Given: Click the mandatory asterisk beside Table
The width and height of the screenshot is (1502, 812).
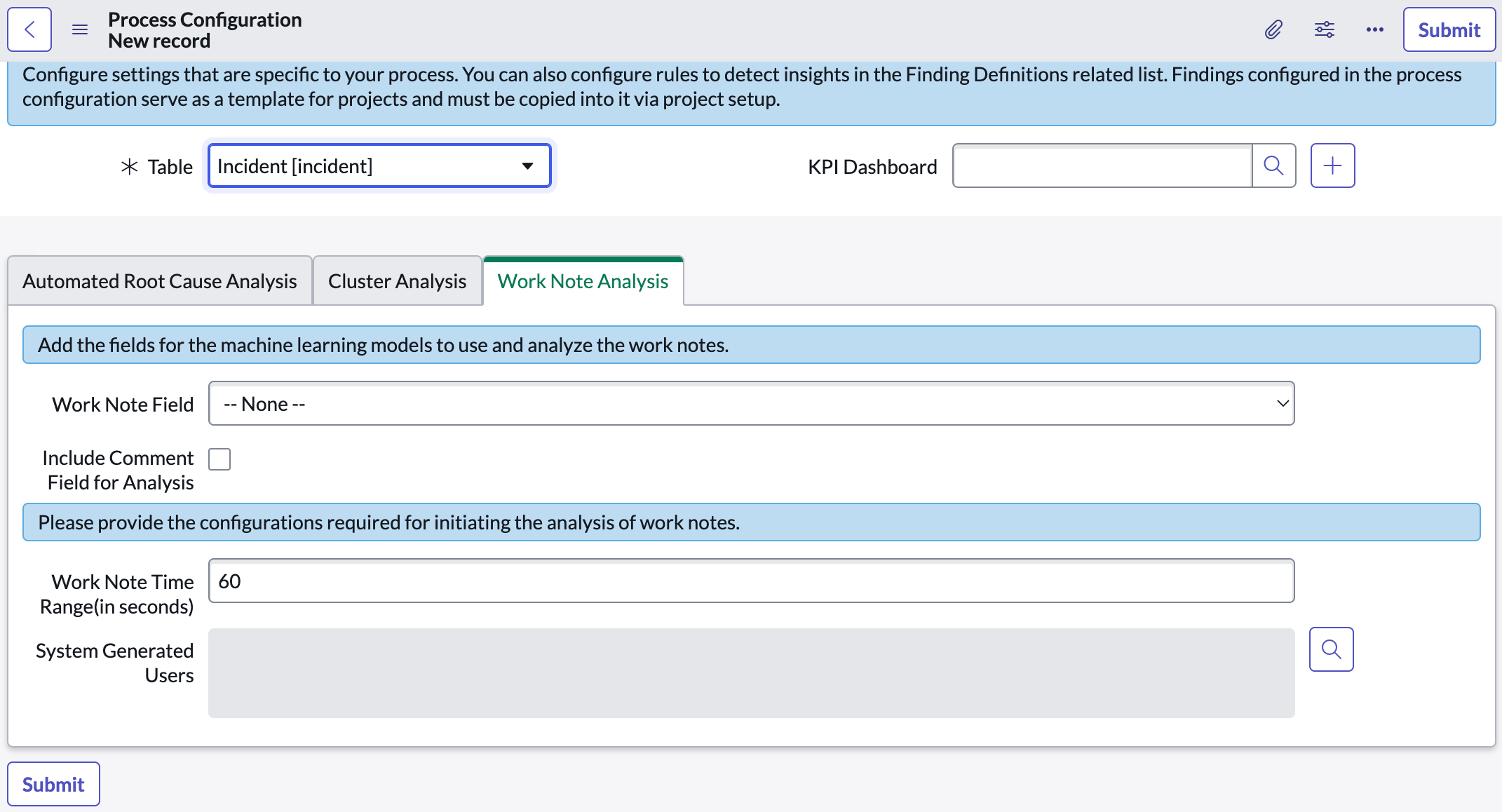Looking at the screenshot, I should click(x=129, y=167).
